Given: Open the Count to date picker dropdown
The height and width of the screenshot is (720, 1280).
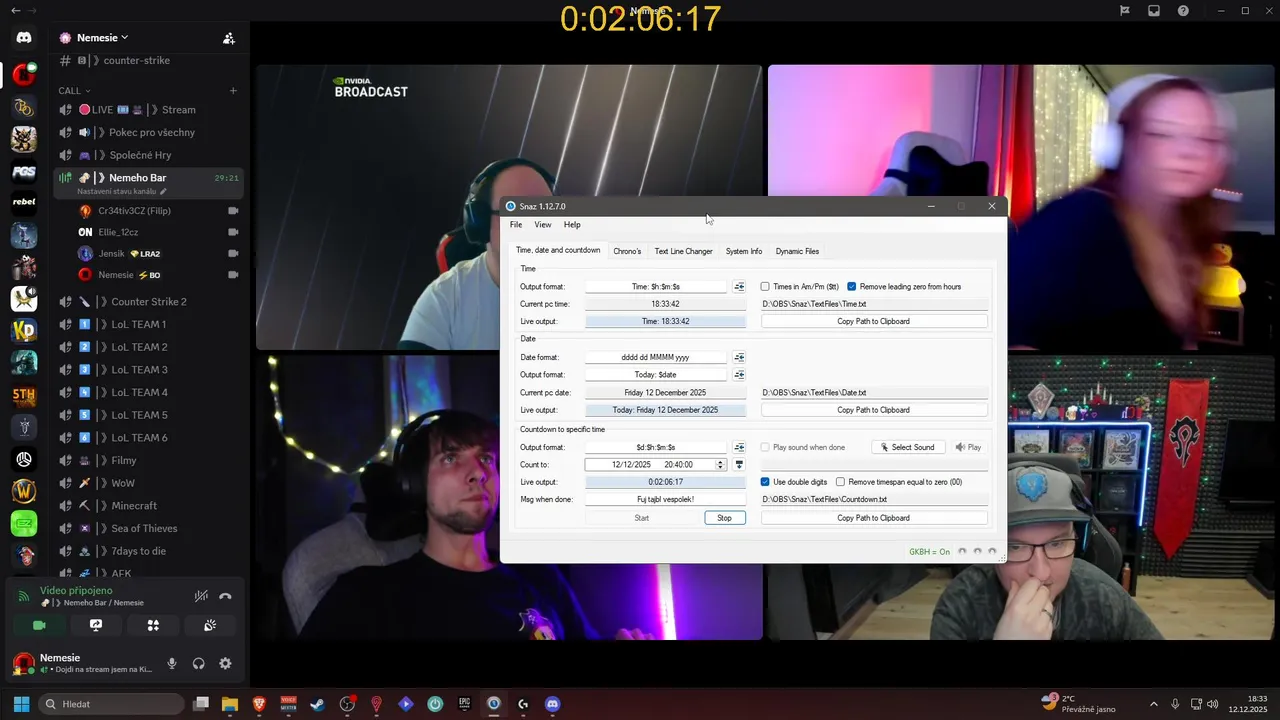Looking at the screenshot, I should click(x=740, y=465).
